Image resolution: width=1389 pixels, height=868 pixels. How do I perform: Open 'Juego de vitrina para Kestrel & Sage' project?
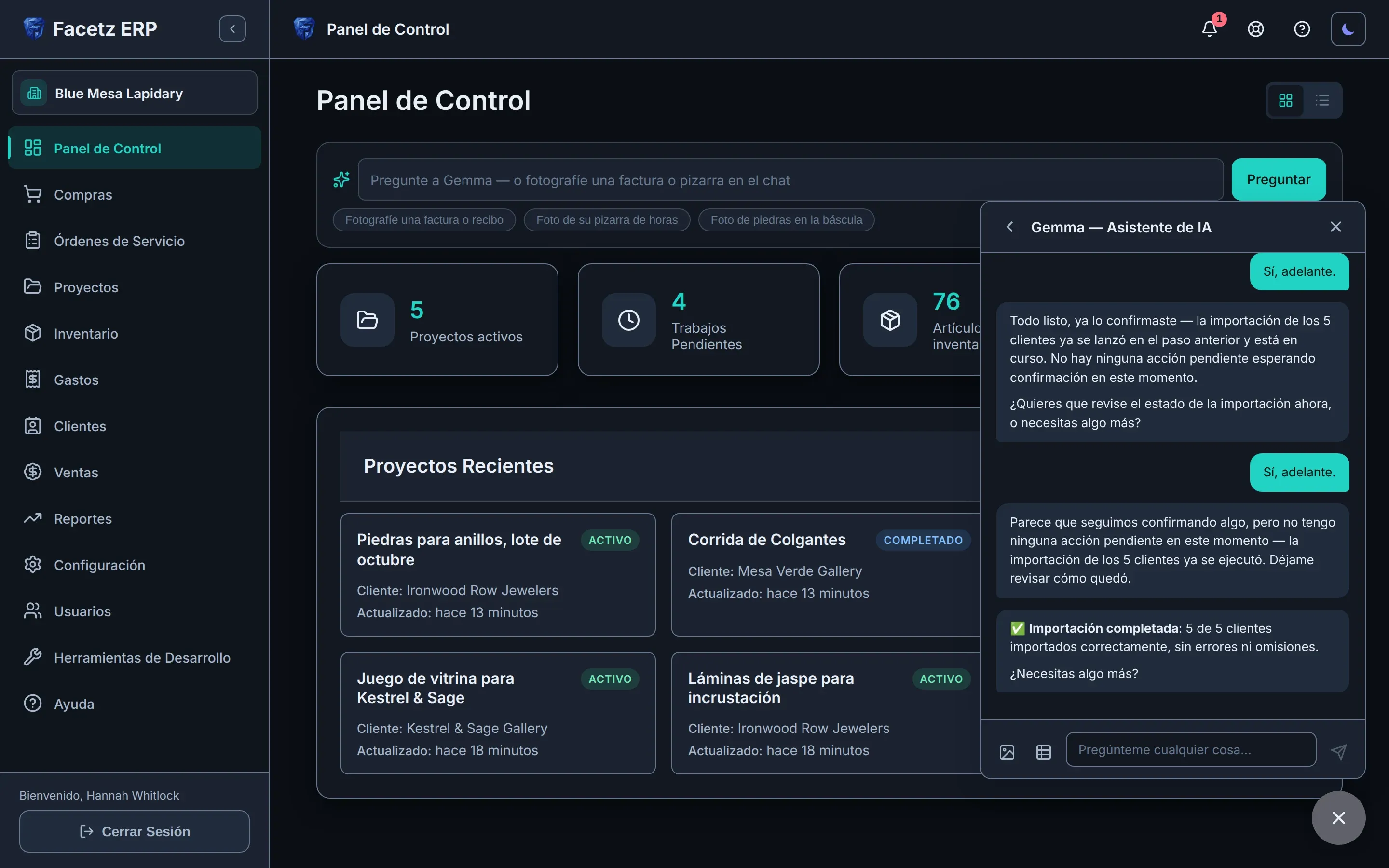tap(498, 713)
